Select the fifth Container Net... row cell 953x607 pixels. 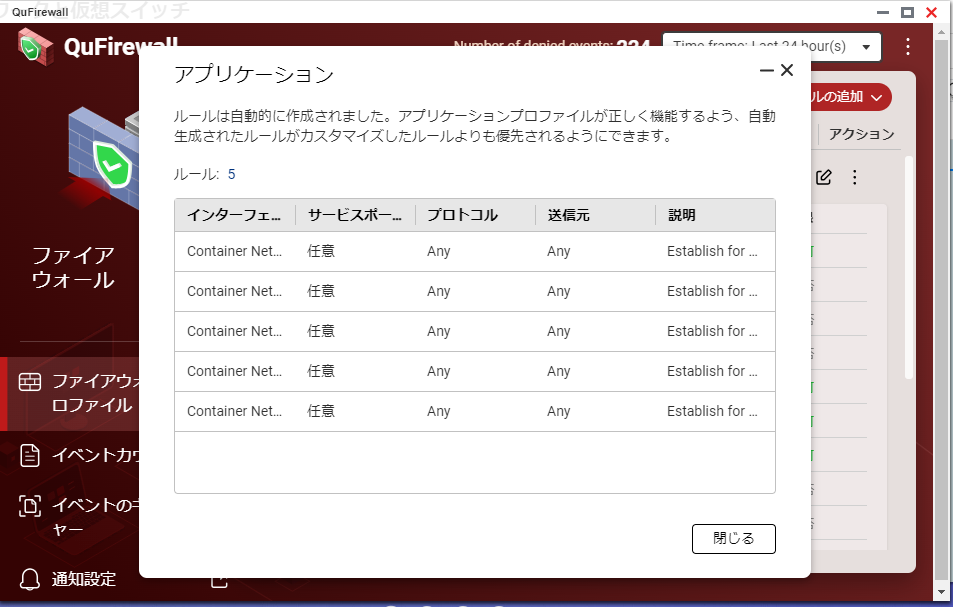235,411
